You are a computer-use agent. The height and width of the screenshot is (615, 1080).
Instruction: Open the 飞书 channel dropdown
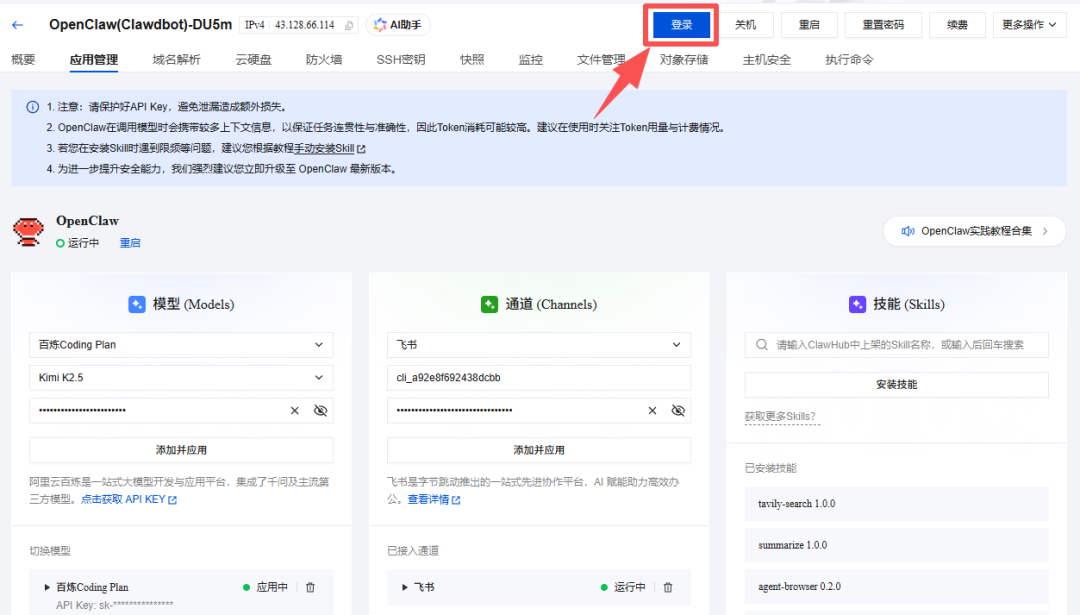[538, 345]
